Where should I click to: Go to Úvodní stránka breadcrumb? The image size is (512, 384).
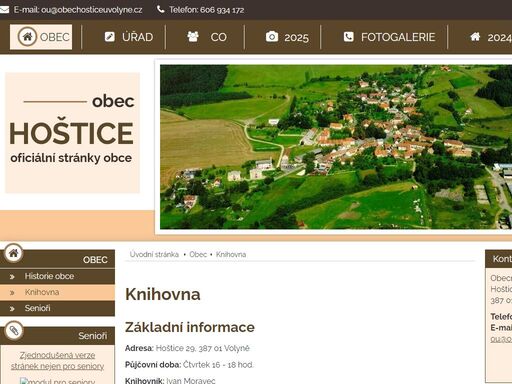(154, 254)
